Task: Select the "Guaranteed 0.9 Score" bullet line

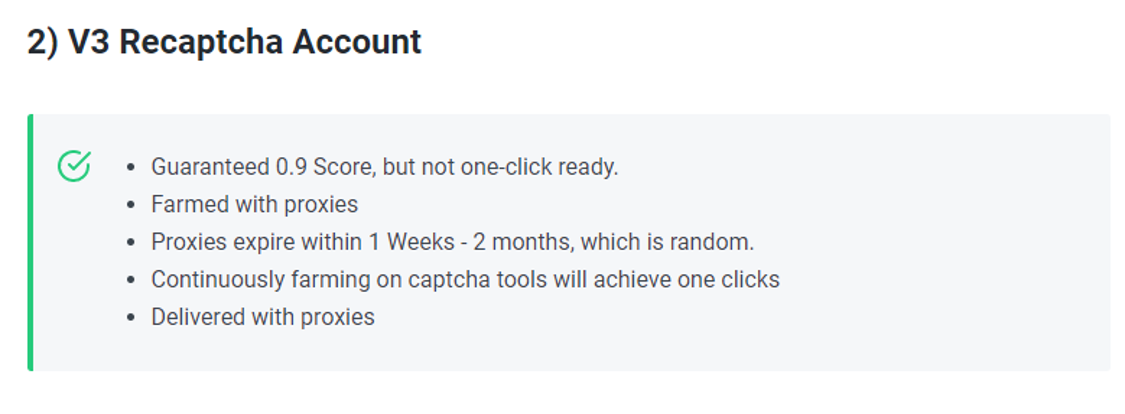Action: [x=385, y=167]
